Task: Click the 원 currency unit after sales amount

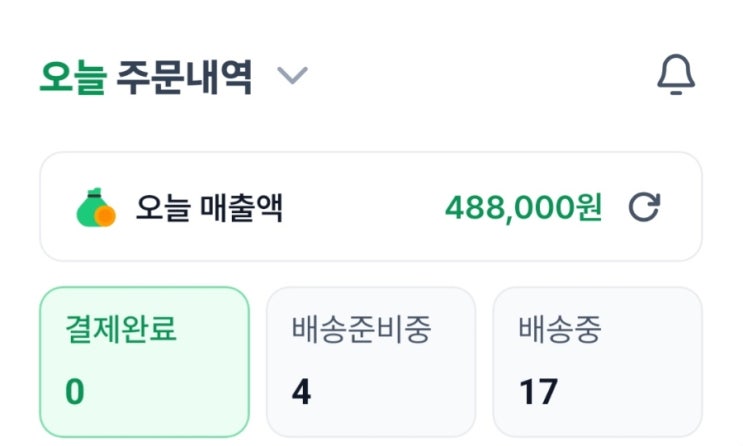Action: point(589,208)
